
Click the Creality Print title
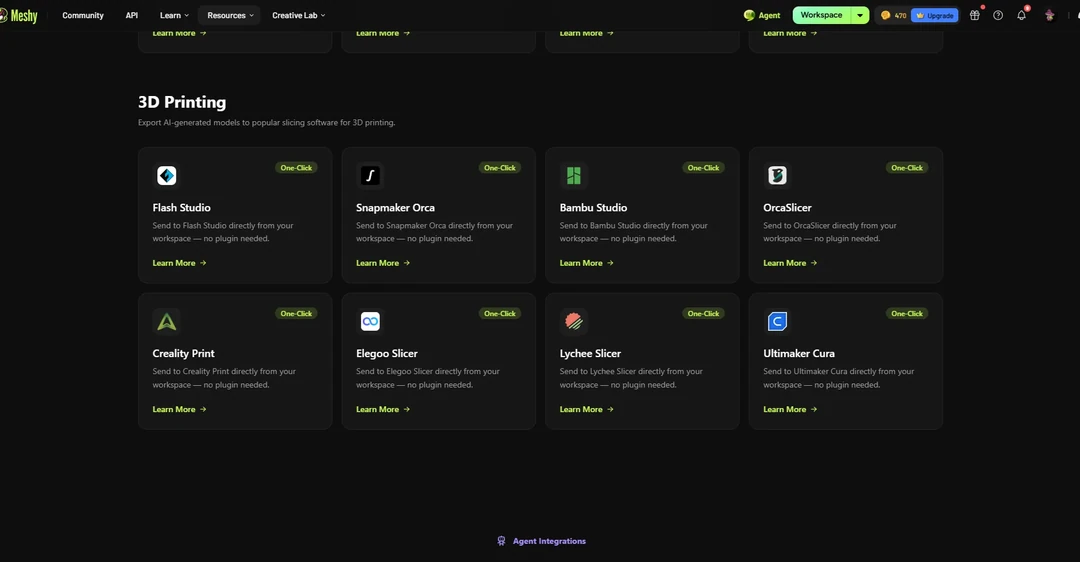pyautogui.click(x=183, y=353)
